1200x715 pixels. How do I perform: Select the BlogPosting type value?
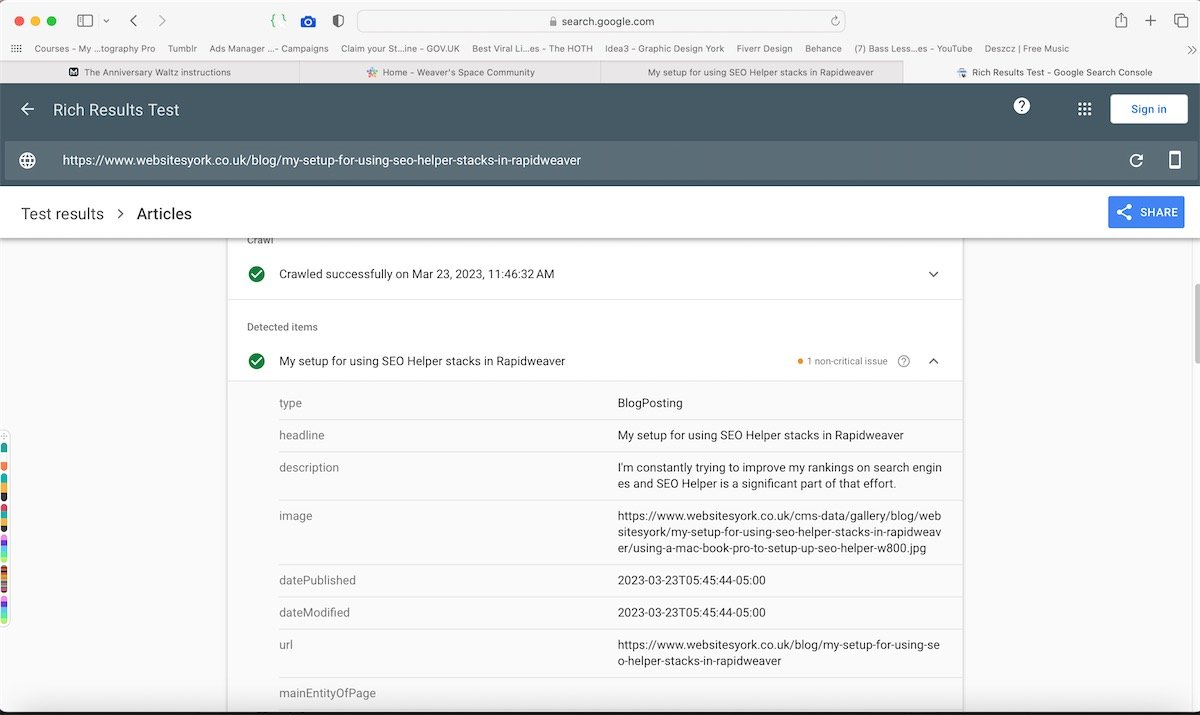650,403
